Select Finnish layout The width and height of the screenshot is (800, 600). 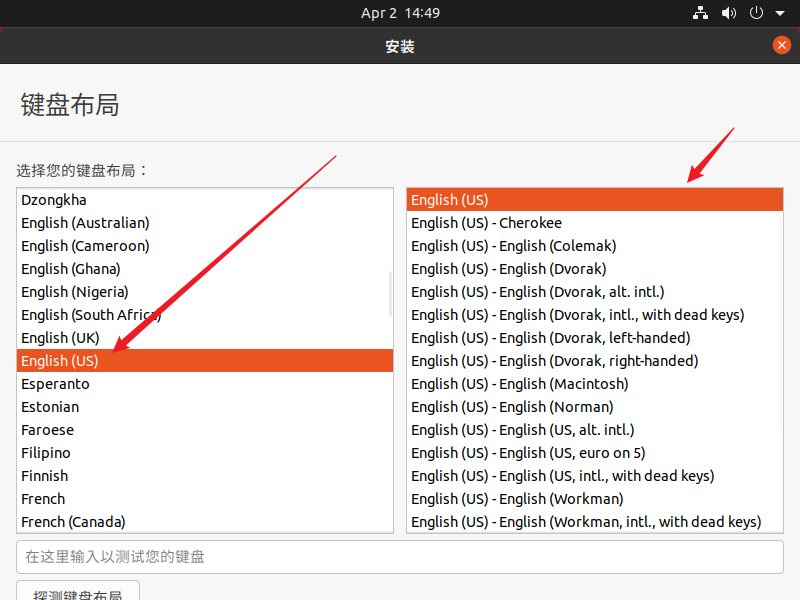coord(205,476)
